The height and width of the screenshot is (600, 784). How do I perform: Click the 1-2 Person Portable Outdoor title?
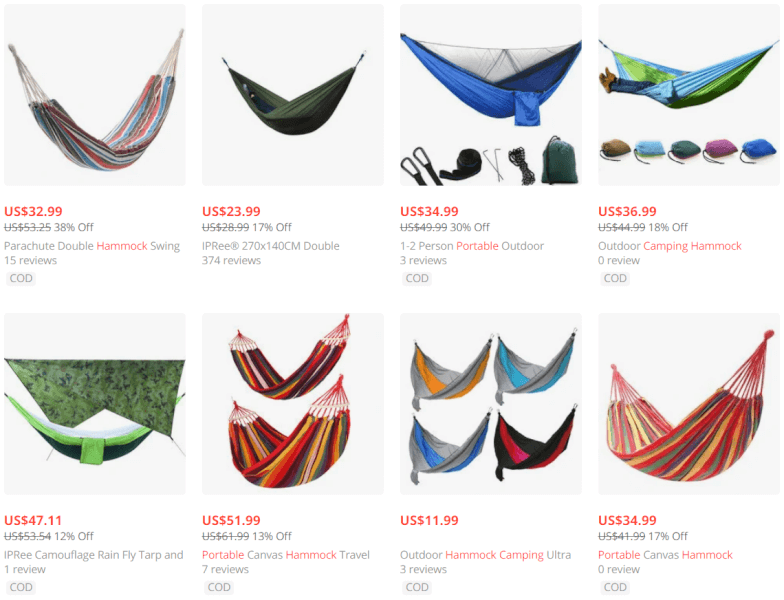(472, 246)
